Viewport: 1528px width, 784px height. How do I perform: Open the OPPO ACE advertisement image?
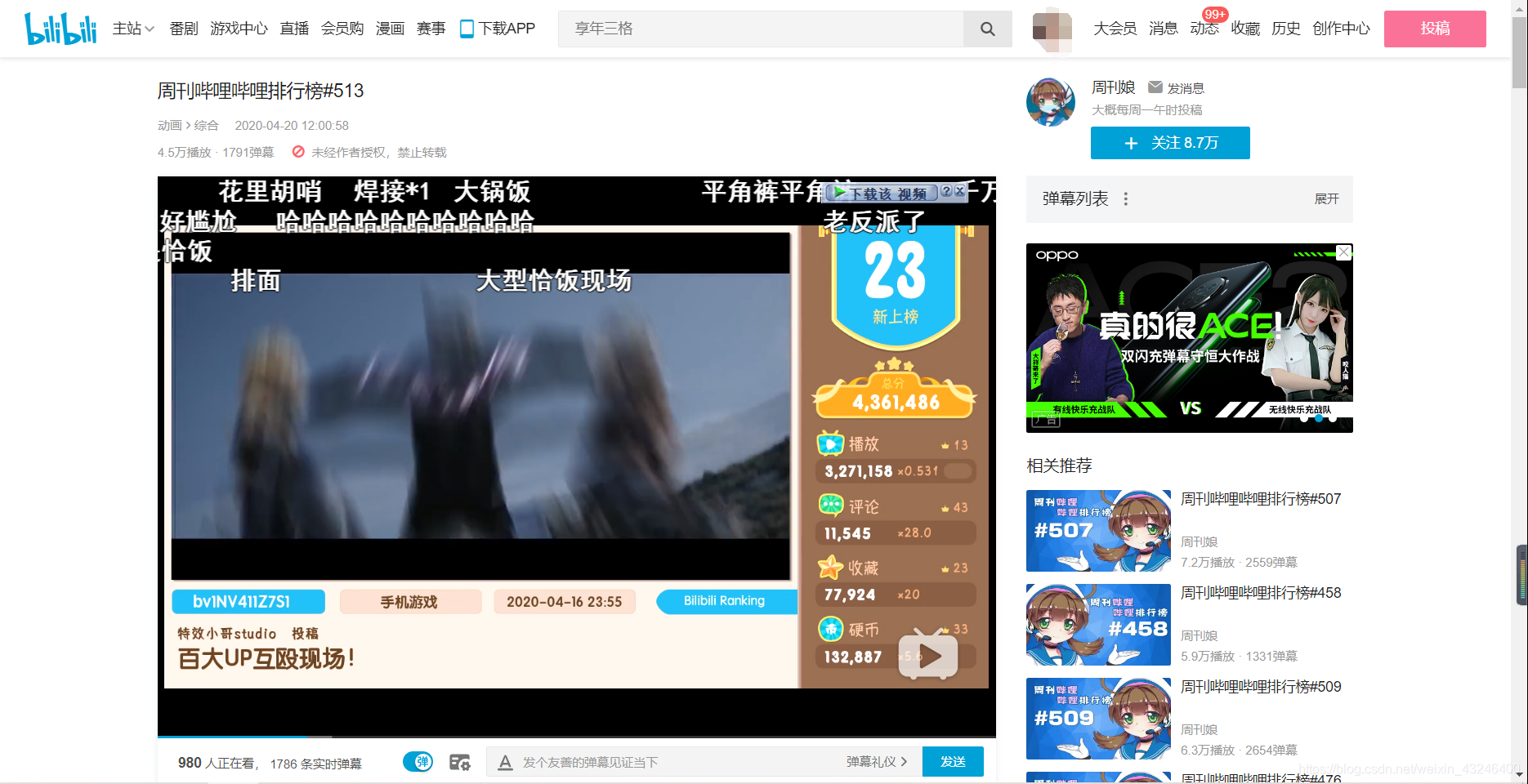[1190, 338]
